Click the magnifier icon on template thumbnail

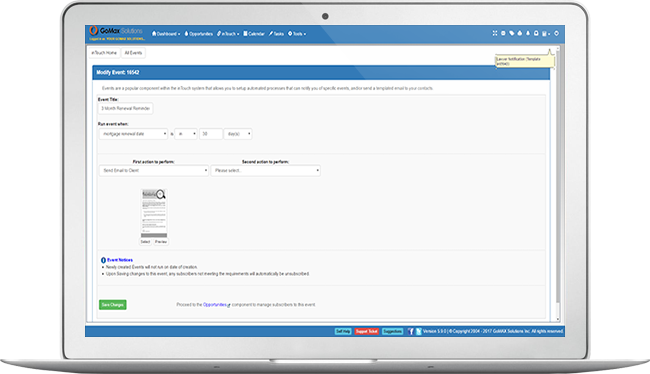point(161,194)
